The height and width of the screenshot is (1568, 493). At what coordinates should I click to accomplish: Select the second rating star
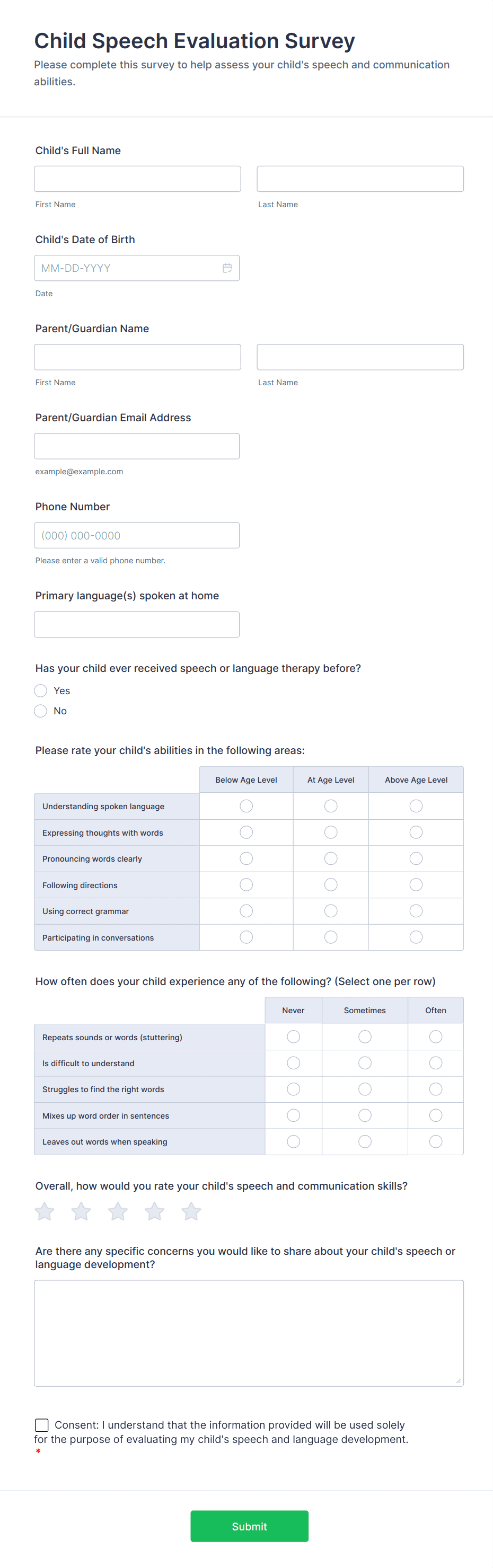(x=81, y=1211)
